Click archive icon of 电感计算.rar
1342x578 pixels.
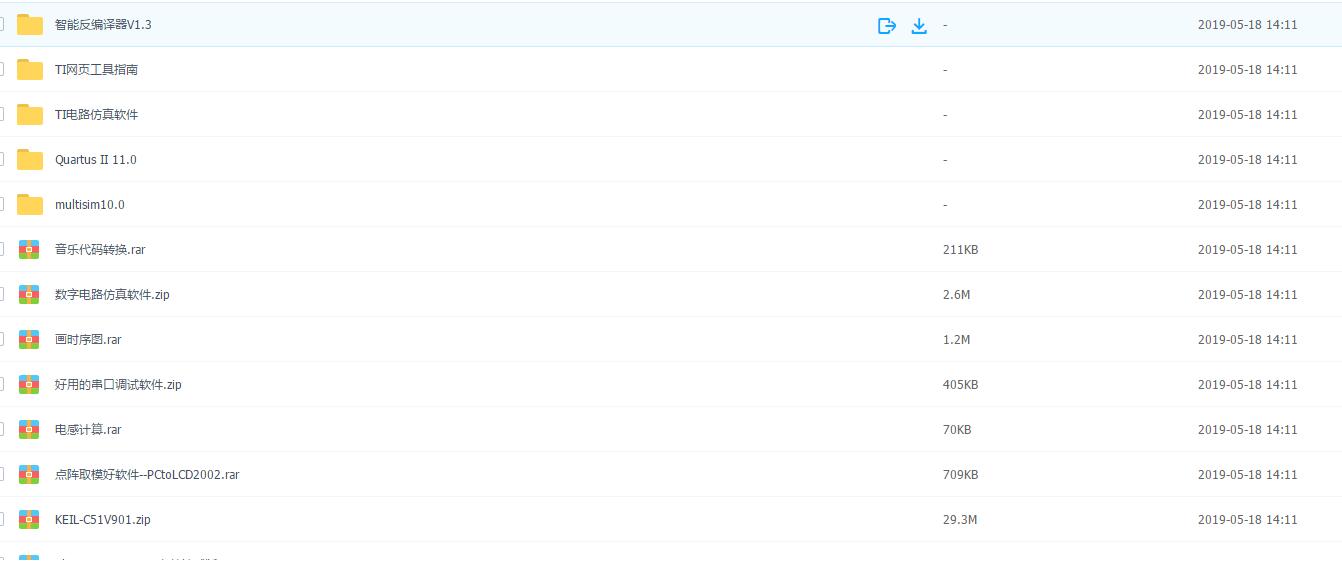[x=29, y=430]
